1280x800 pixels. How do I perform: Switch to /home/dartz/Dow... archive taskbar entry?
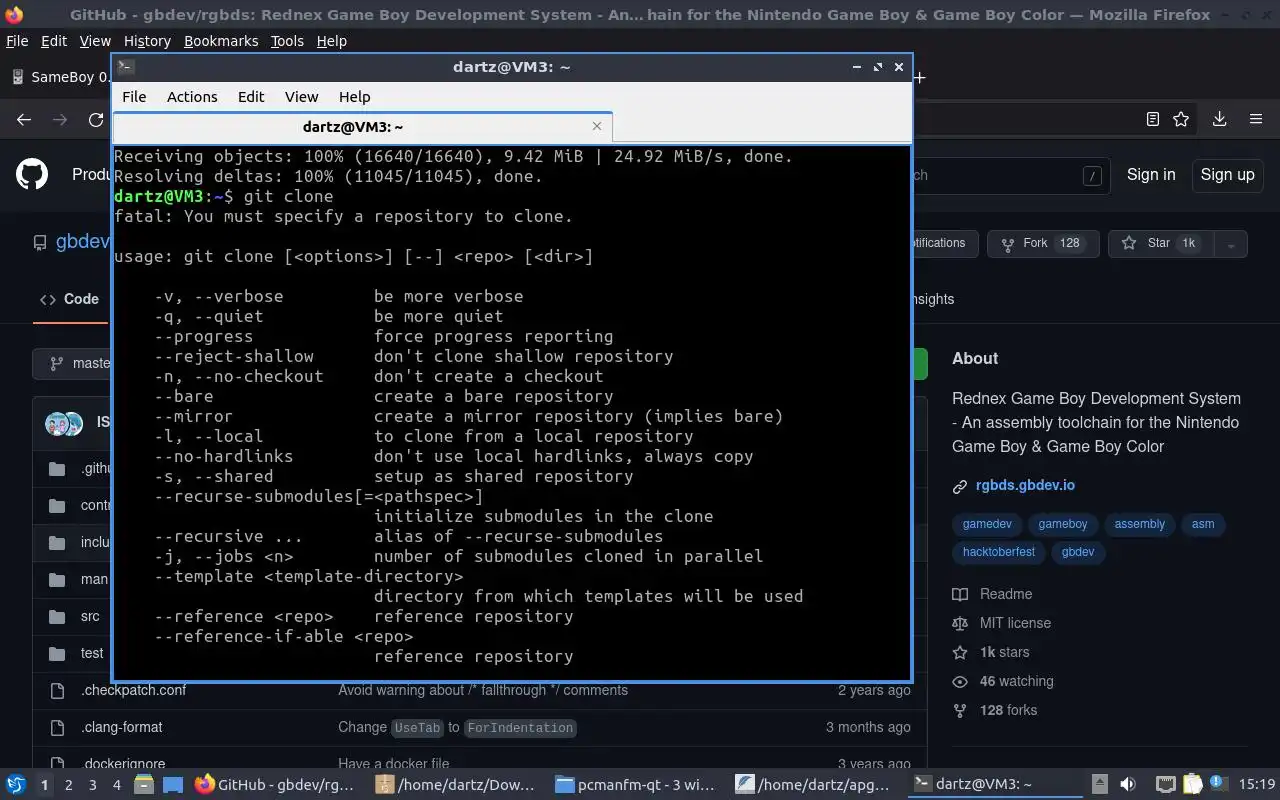(455, 785)
